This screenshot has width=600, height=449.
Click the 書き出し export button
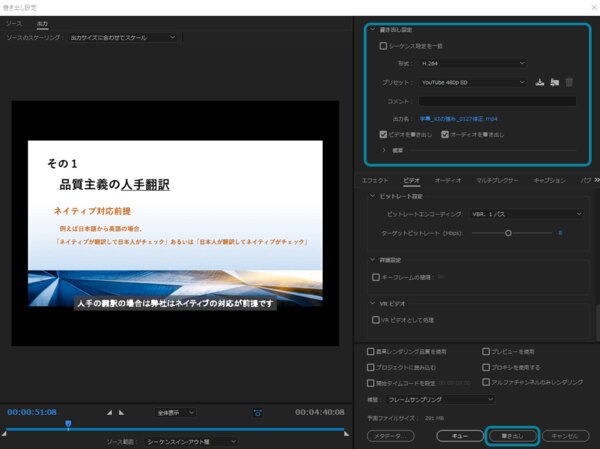pyautogui.click(x=512, y=436)
